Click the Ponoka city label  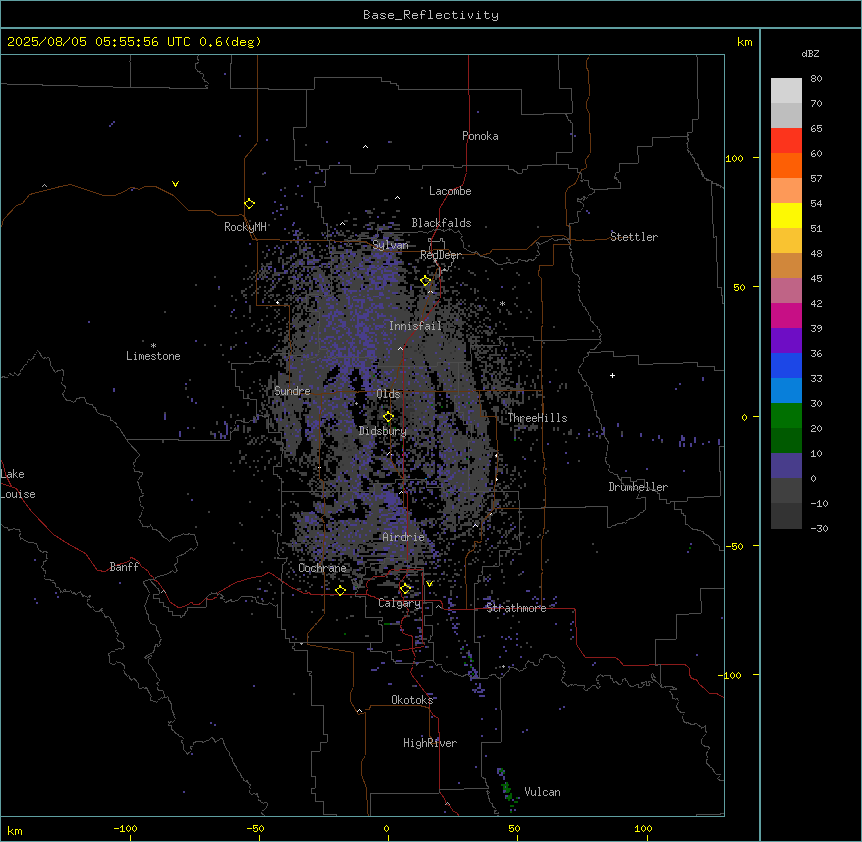pos(480,136)
